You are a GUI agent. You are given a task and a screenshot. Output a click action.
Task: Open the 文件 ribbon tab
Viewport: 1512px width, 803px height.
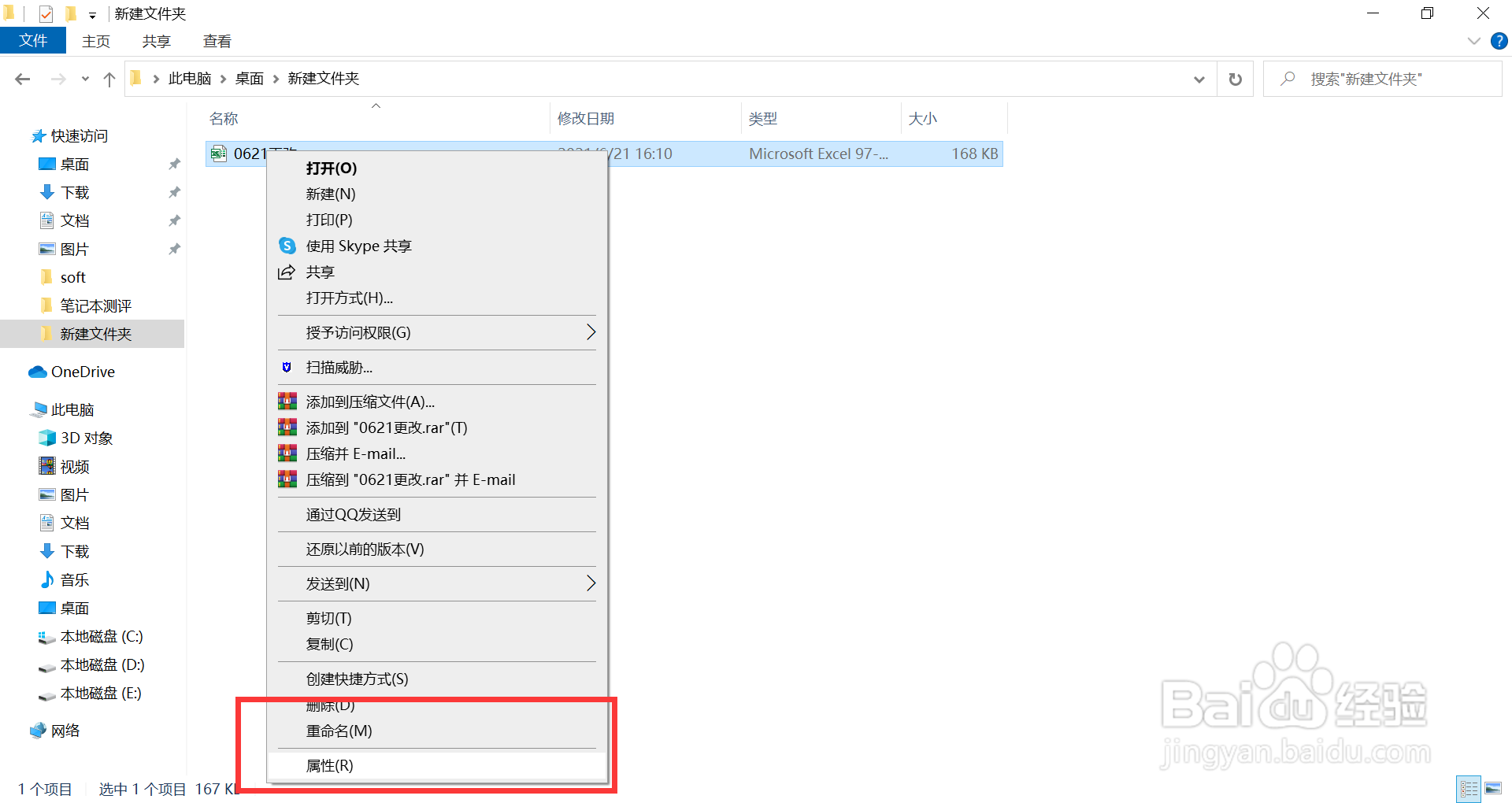pyautogui.click(x=33, y=41)
